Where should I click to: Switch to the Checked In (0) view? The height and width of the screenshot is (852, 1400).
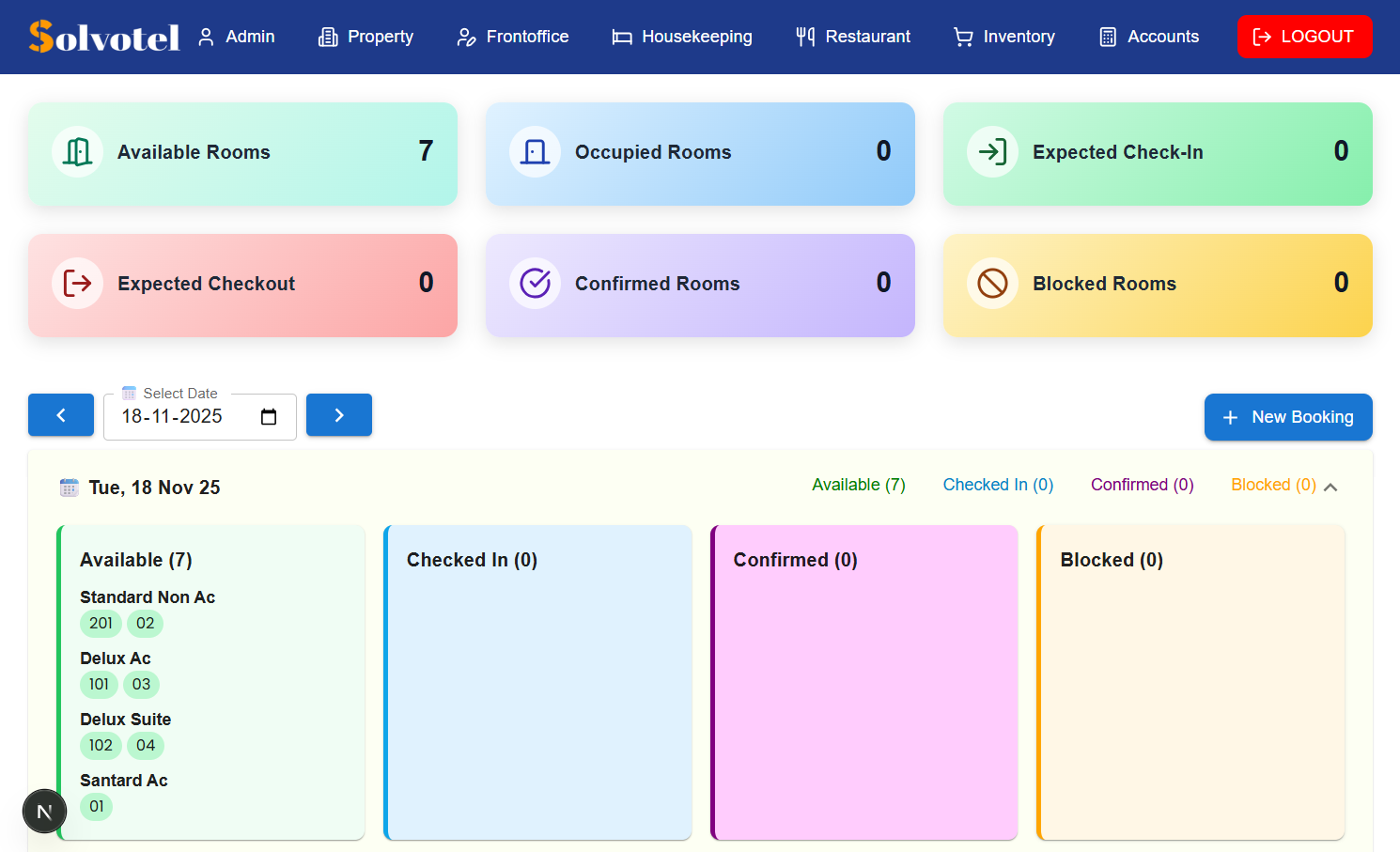998,485
